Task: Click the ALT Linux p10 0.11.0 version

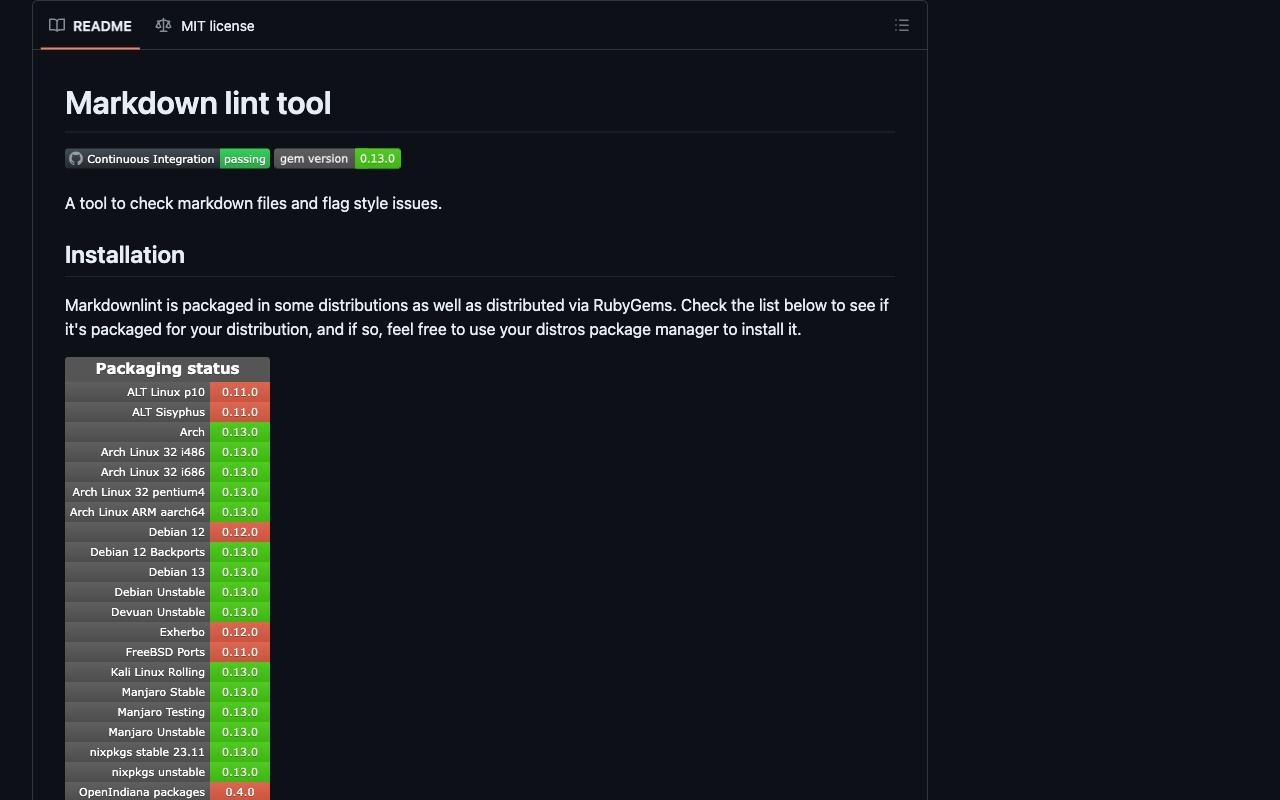Action: coord(240,392)
